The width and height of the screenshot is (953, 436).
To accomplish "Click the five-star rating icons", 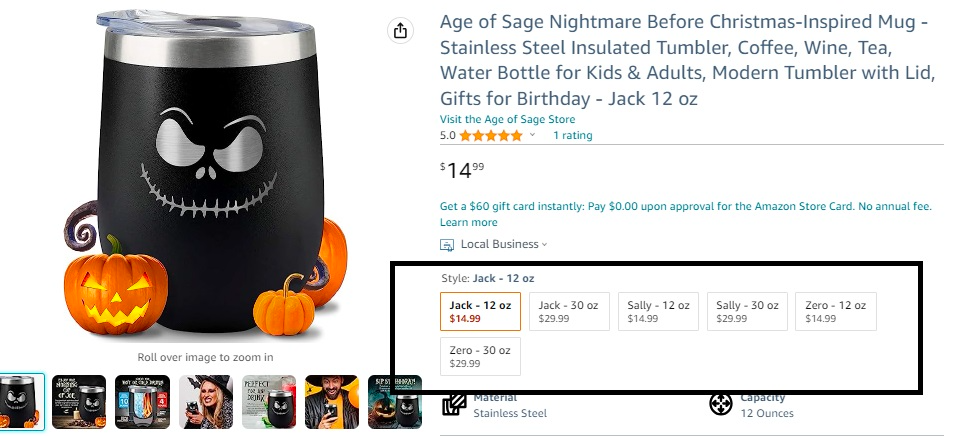I will click(x=490, y=136).
